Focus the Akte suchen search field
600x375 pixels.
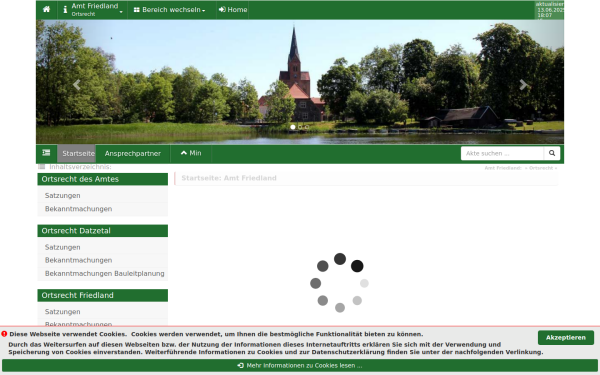pyautogui.click(x=502, y=153)
